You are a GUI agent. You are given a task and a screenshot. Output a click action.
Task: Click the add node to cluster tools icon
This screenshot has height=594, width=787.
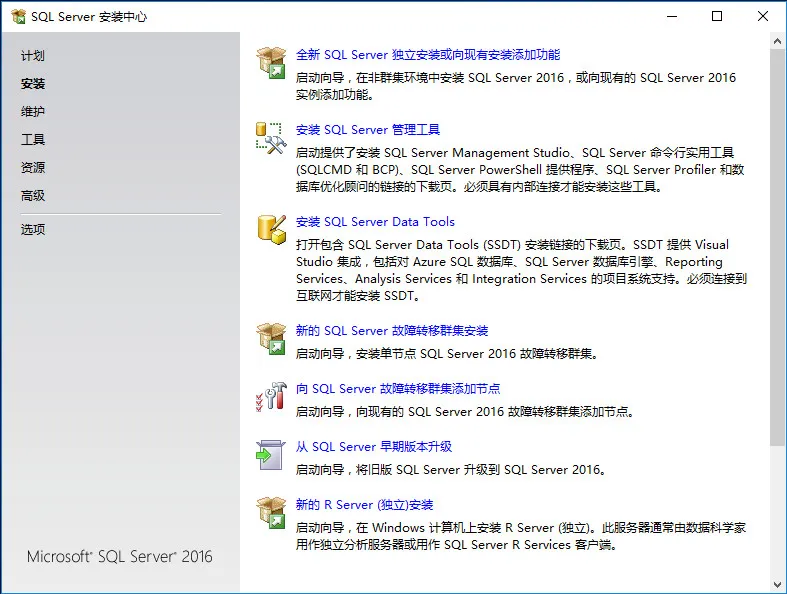point(271,397)
